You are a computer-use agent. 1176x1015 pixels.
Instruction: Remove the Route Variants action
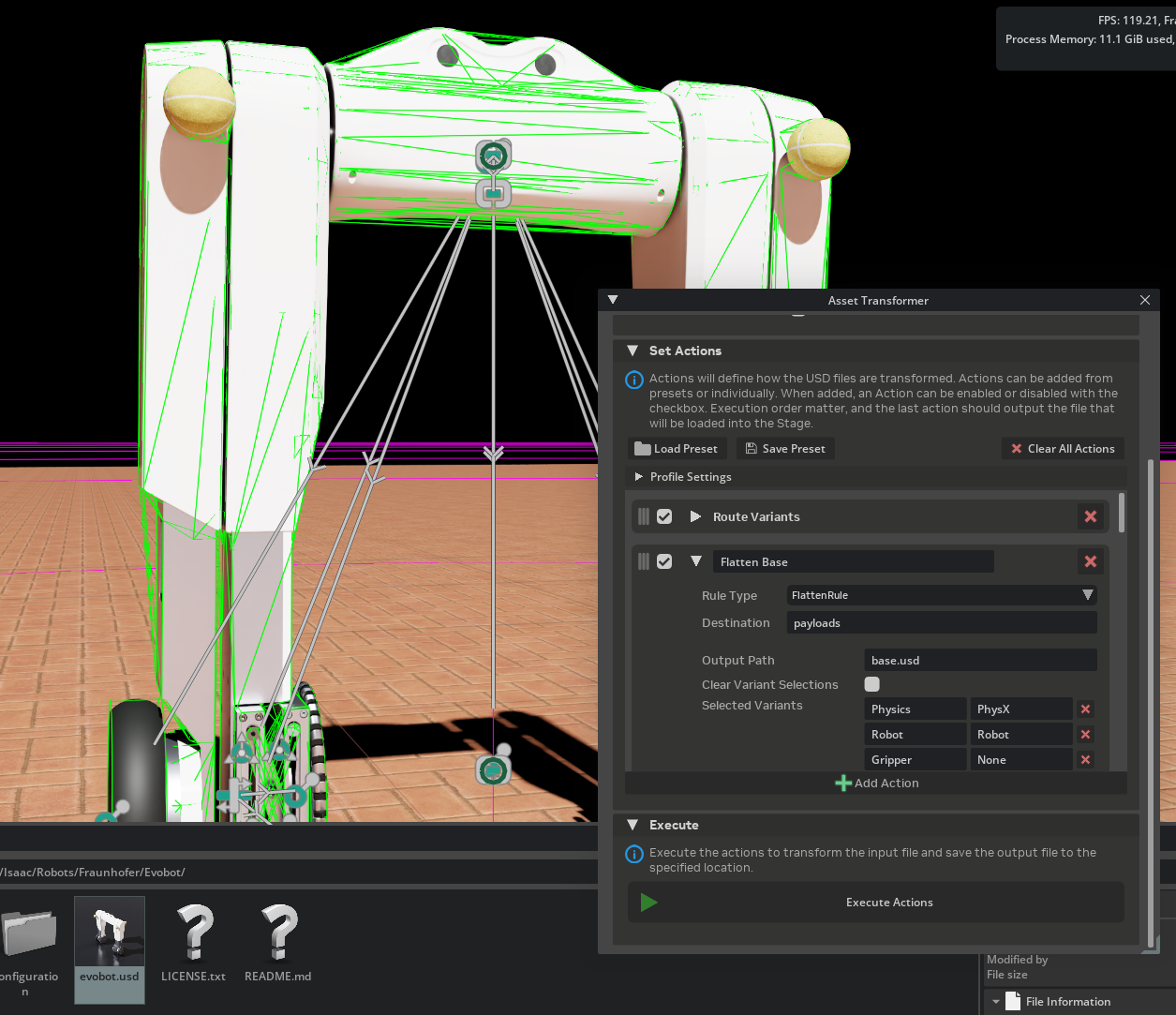click(1090, 516)
